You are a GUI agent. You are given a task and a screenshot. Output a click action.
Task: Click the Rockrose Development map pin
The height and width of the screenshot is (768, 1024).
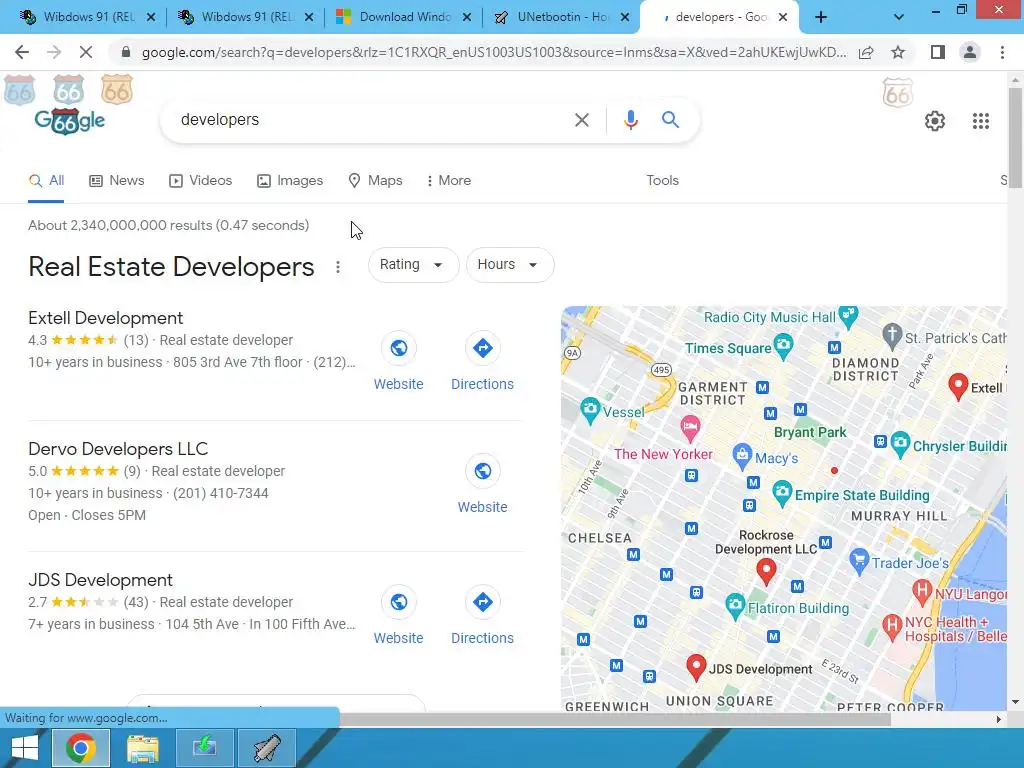pos(766,571)
